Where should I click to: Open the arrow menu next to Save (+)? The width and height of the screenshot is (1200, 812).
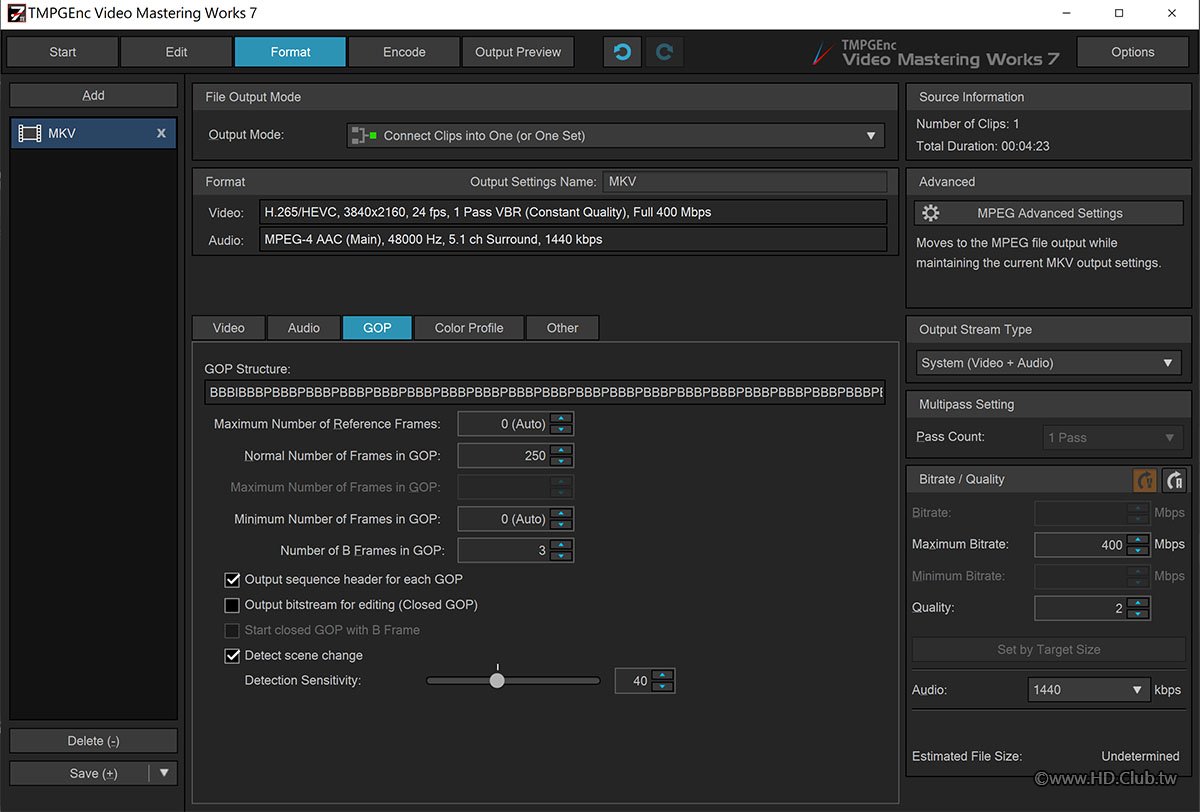pos(164,773)
